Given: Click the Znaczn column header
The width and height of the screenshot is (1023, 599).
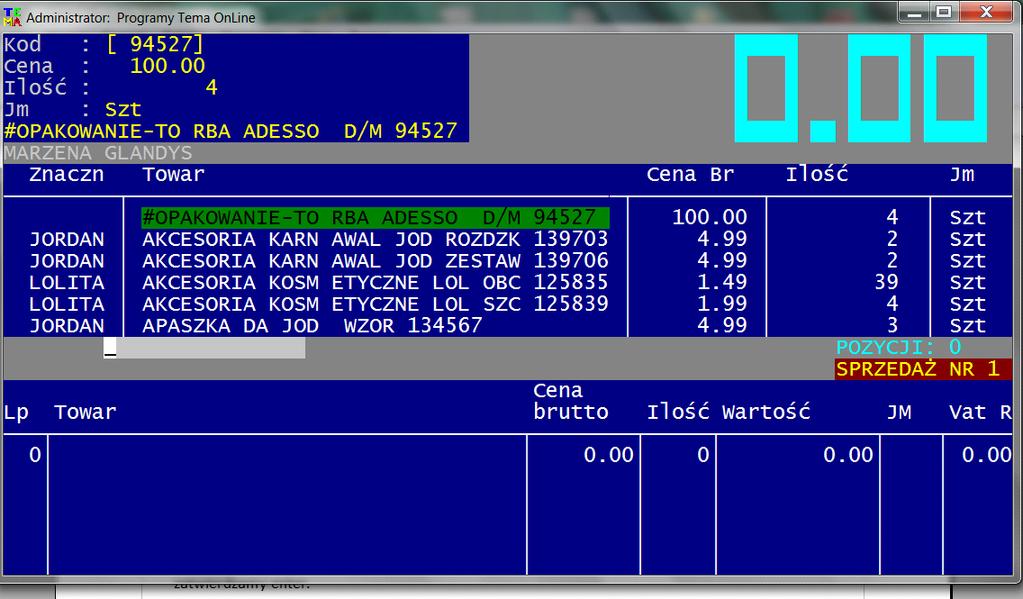Looking at the screenshot, I should click(x=67, y=174).
